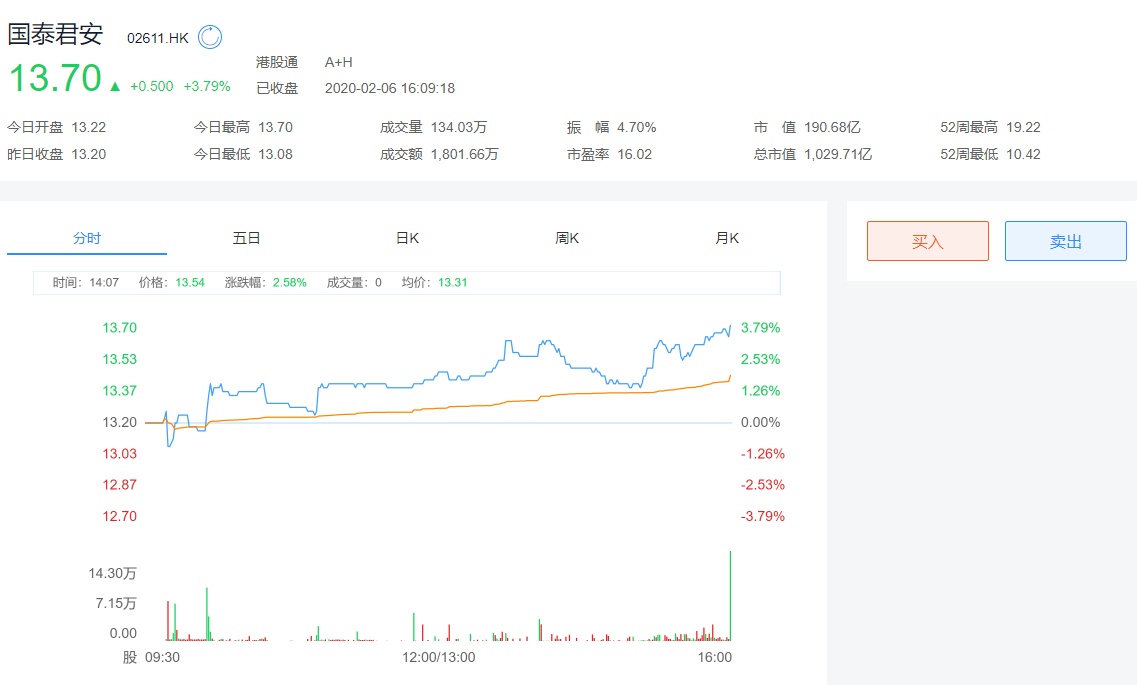Image resolution: width=1137 pixels, height=685 pixels.
Task: Click the 均价 13.31 value in info bar
Action: [x=452, y=282]
